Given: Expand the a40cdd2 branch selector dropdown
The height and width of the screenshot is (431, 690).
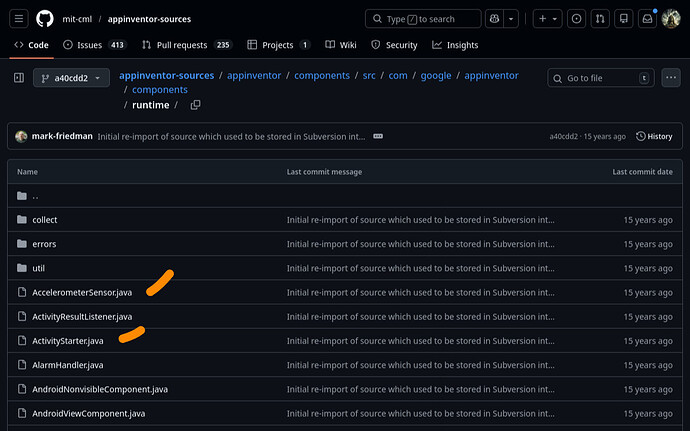Looking at the screenshot, I should [x=71, y=78].
